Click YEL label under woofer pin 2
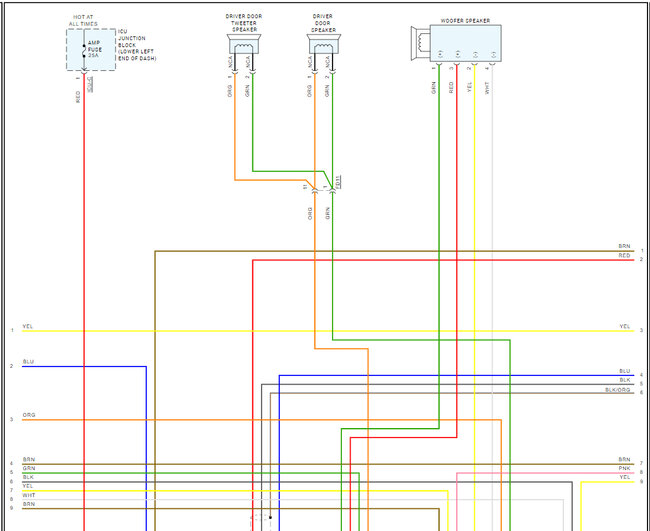Viewport: 650px width, 531px height. [469, 87]
